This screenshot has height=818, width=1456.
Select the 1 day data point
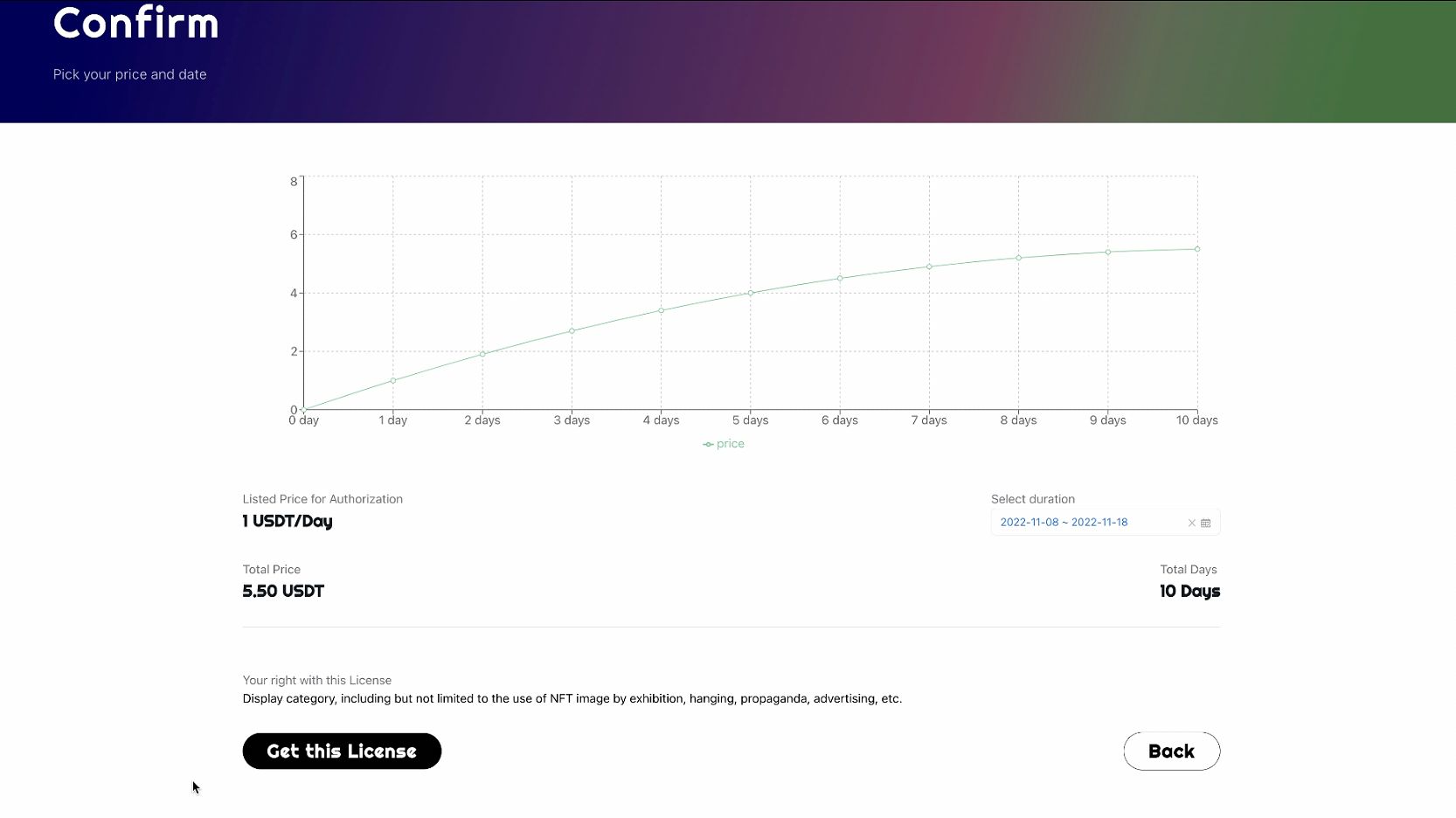pos(393,380)
